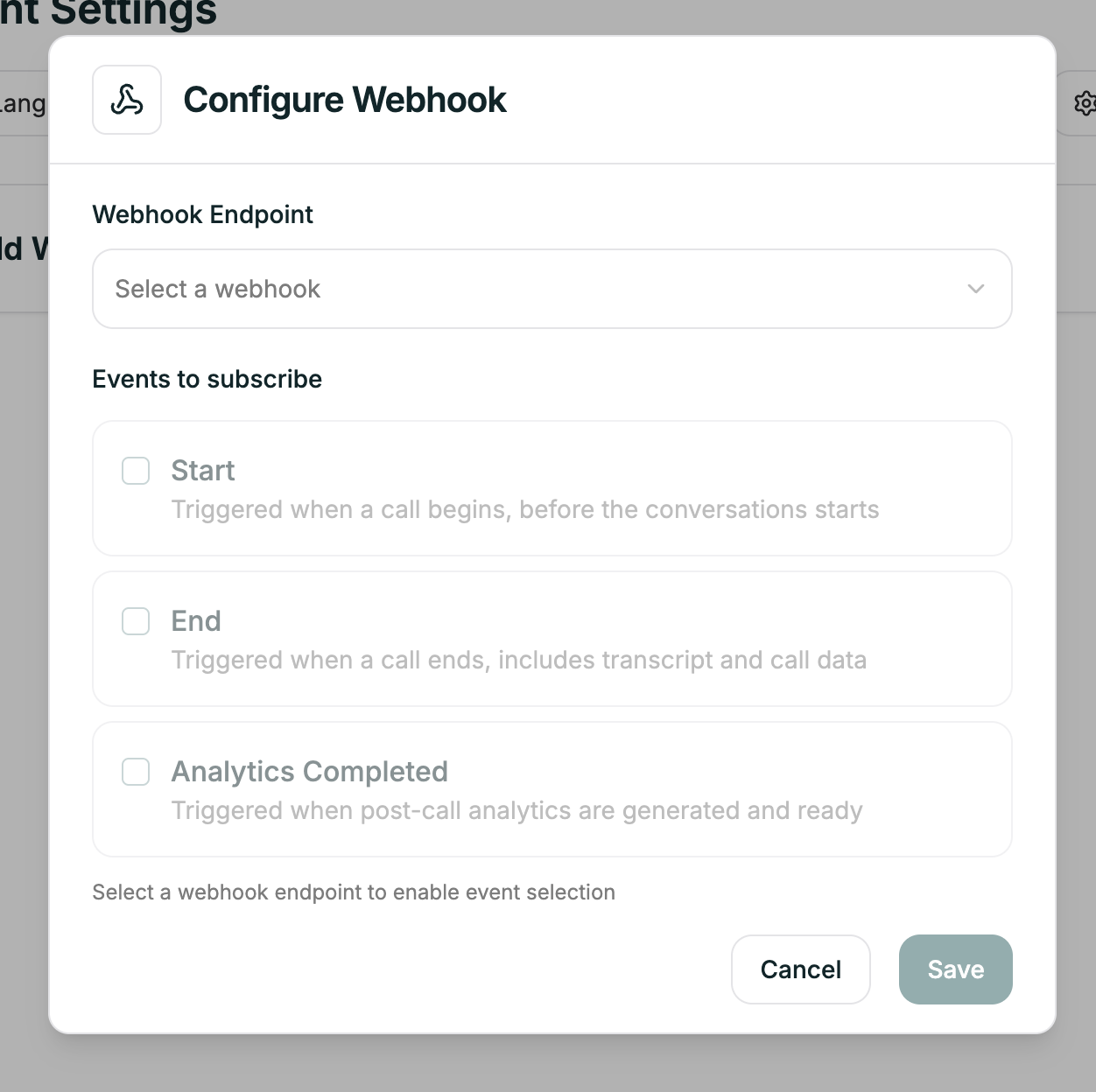
Task: Click the Configure Webhook dialog title
Action: click(344, 100)
